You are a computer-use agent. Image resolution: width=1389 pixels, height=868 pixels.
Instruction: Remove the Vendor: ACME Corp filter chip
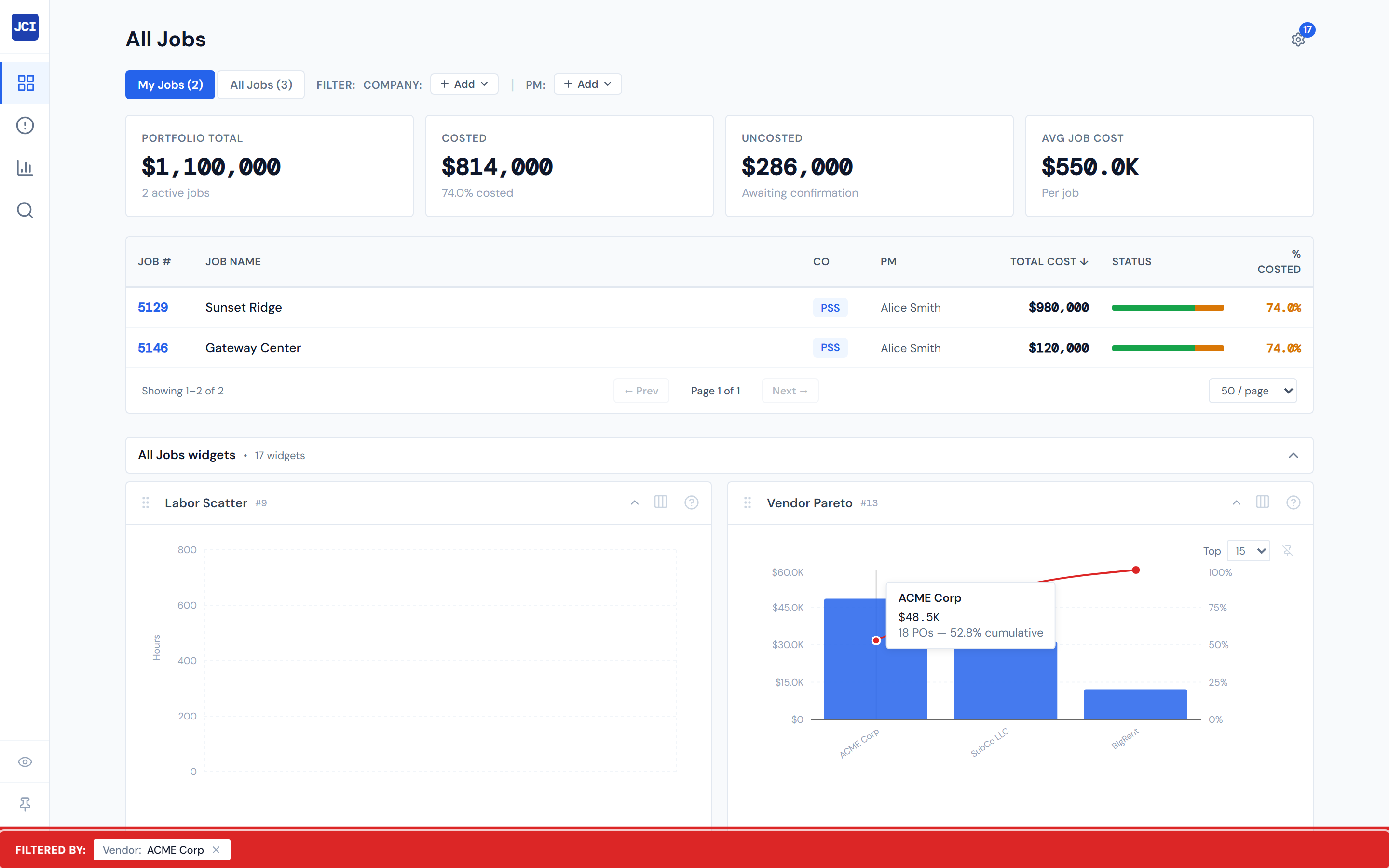tap(217, 850)
